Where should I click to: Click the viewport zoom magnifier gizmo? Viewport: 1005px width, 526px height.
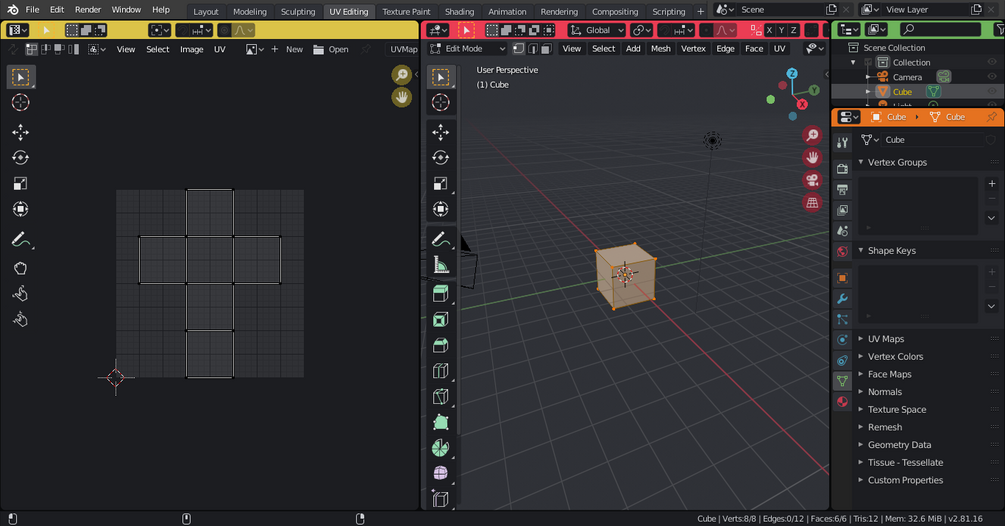coord(812,135)
